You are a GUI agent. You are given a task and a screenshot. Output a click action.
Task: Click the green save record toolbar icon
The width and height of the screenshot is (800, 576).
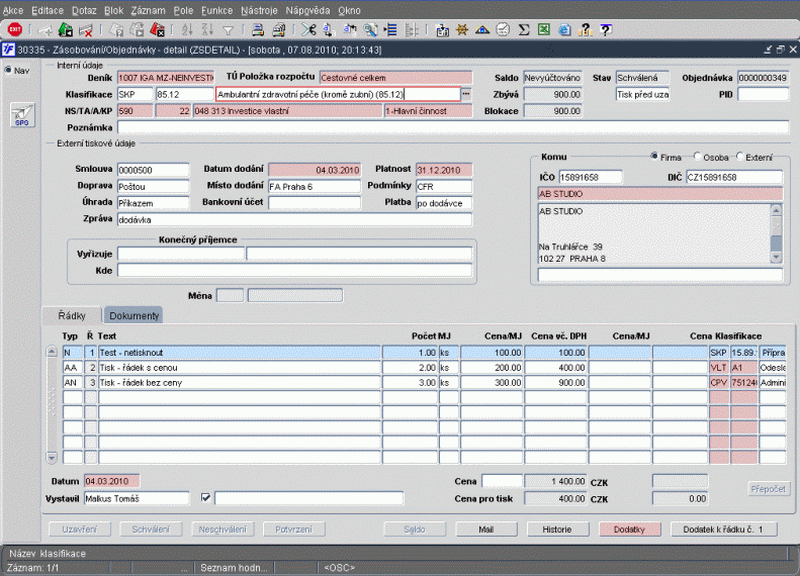(x=66, y=30)
